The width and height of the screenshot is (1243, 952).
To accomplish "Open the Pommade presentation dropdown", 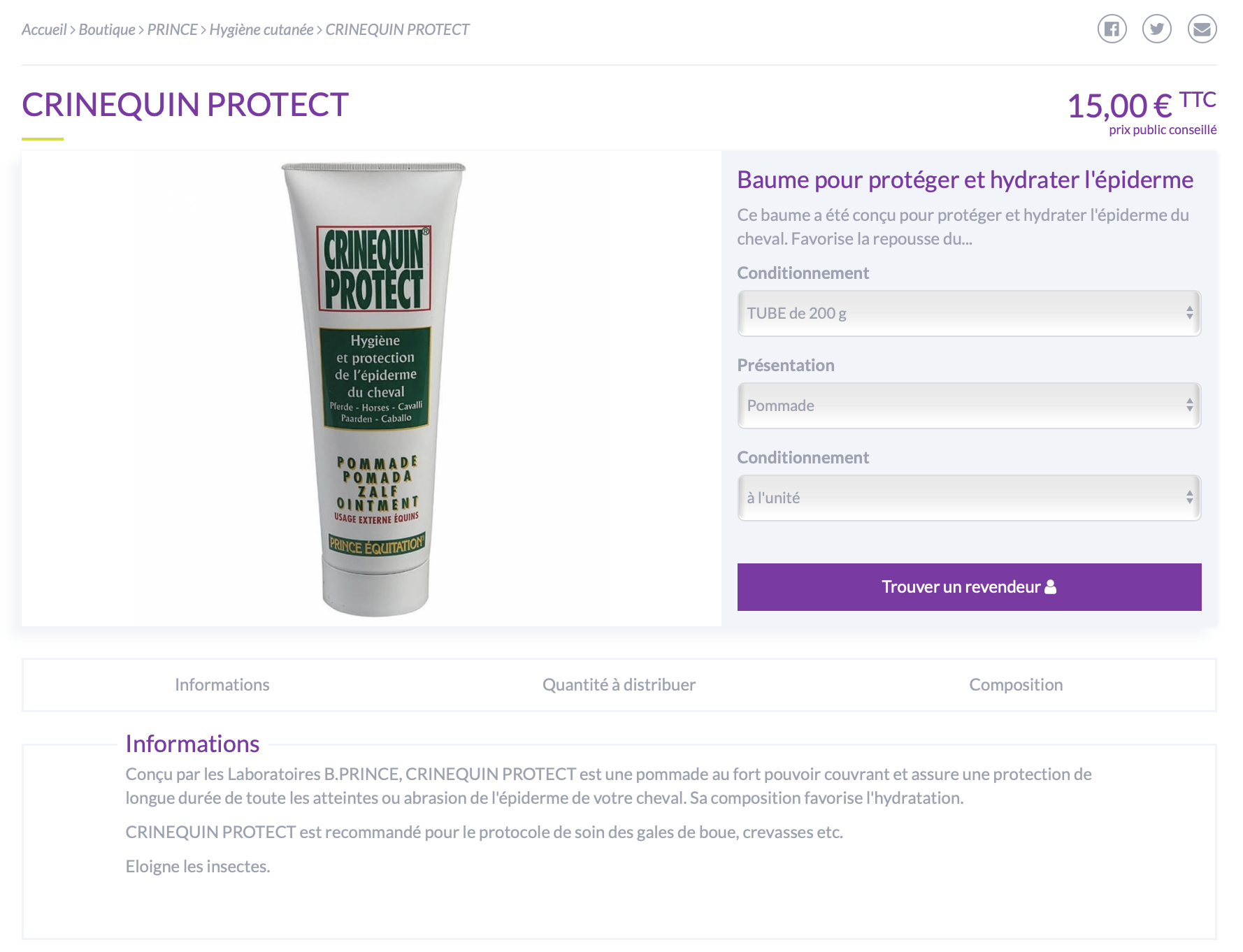I will pos(969,405).
